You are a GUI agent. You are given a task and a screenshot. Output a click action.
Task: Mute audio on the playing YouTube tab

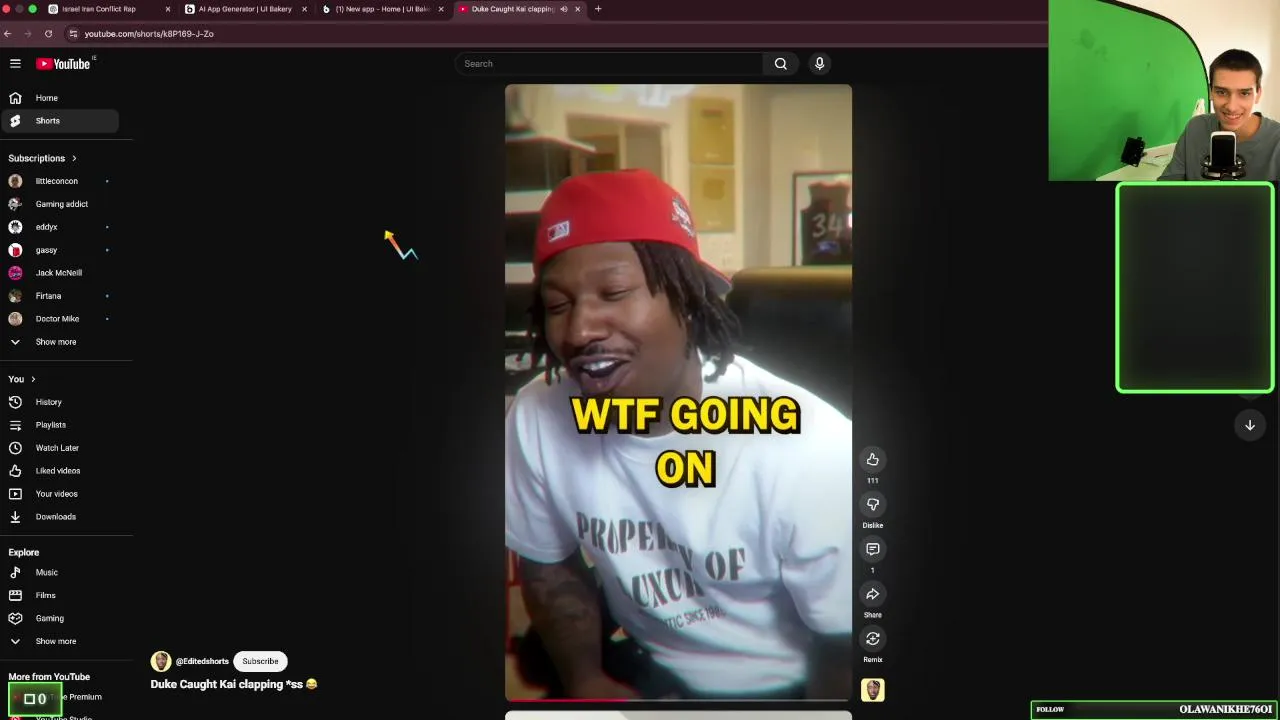(563, 9)
